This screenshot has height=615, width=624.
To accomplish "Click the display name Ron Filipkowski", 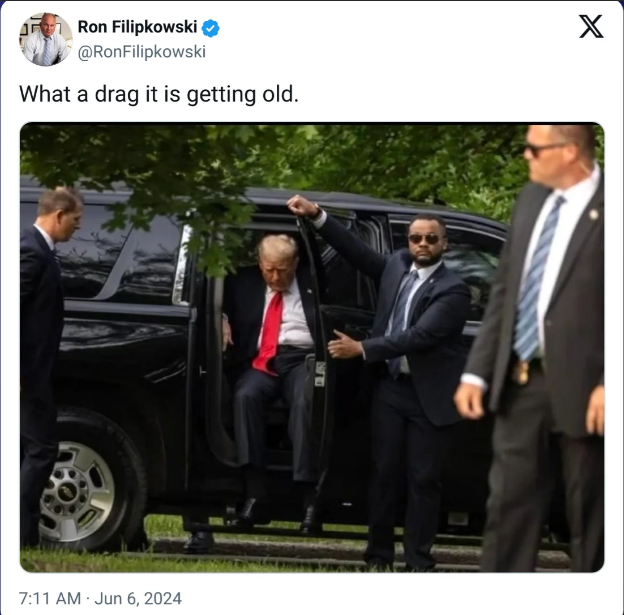I will point(137,27).
